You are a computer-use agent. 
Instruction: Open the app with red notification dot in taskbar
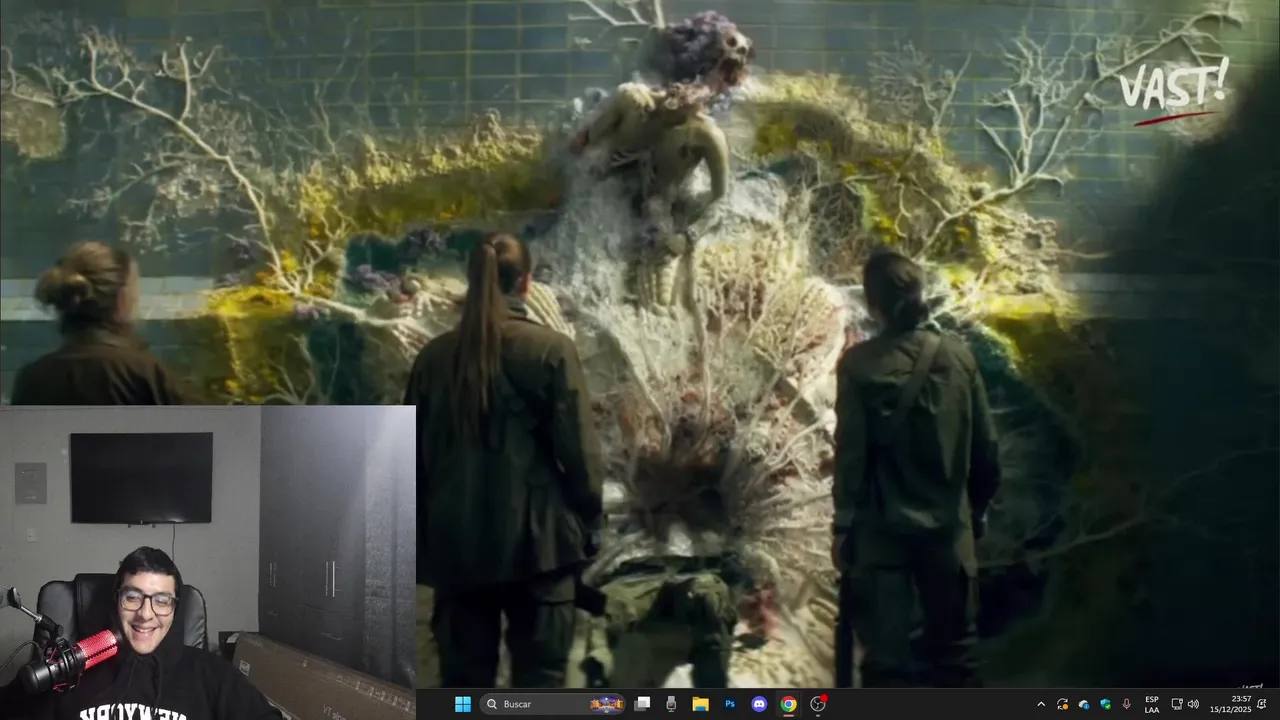818,704
